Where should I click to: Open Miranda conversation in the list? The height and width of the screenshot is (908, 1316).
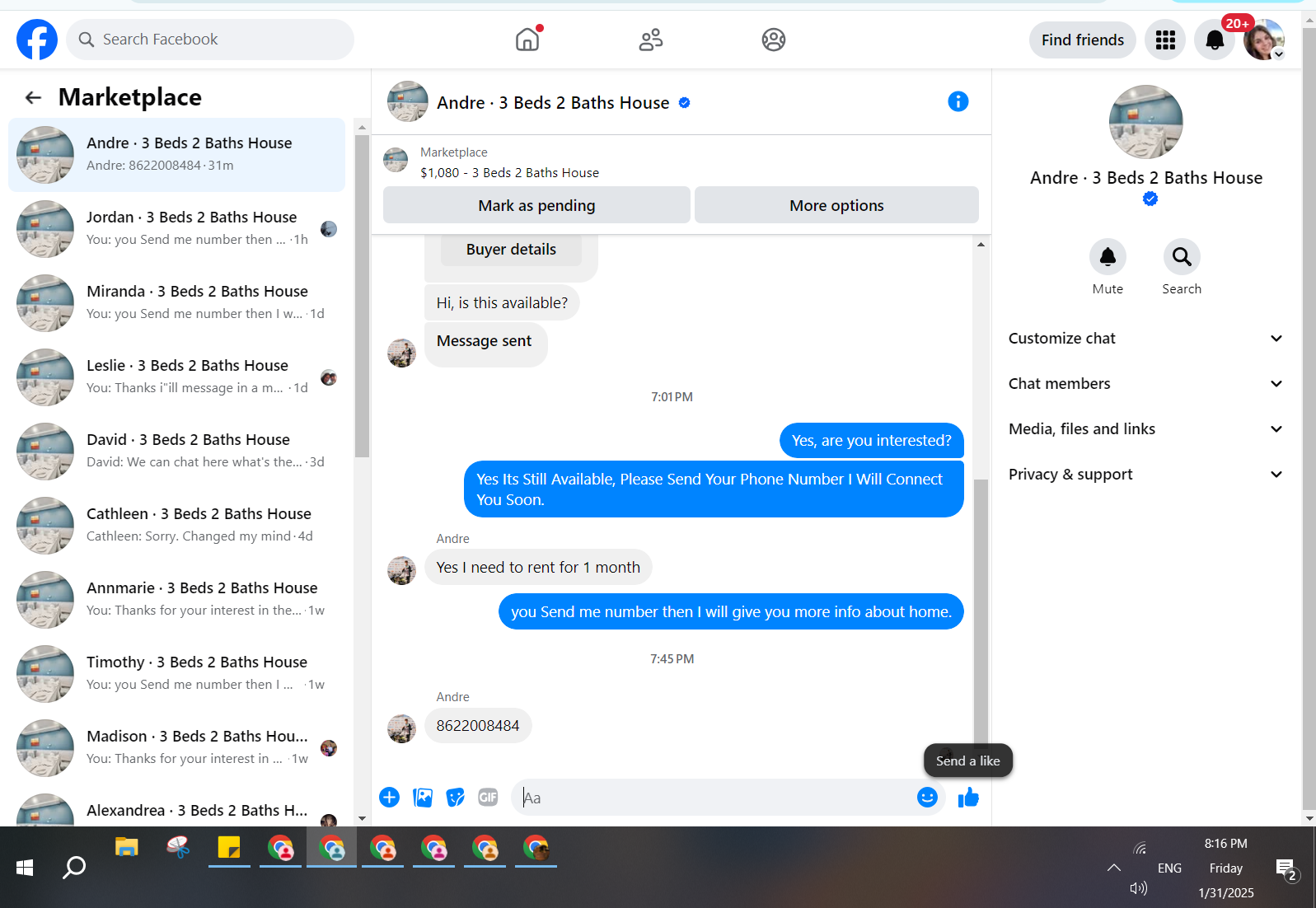pos(177,303)
